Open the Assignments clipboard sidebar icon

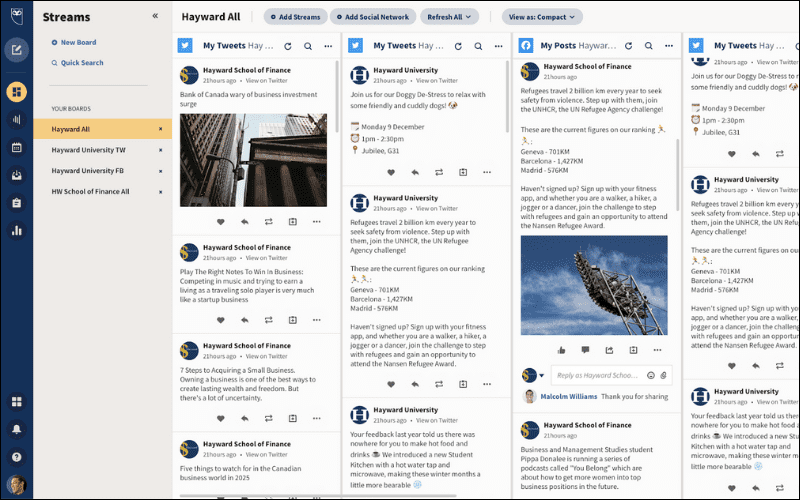tap(16, 203)
